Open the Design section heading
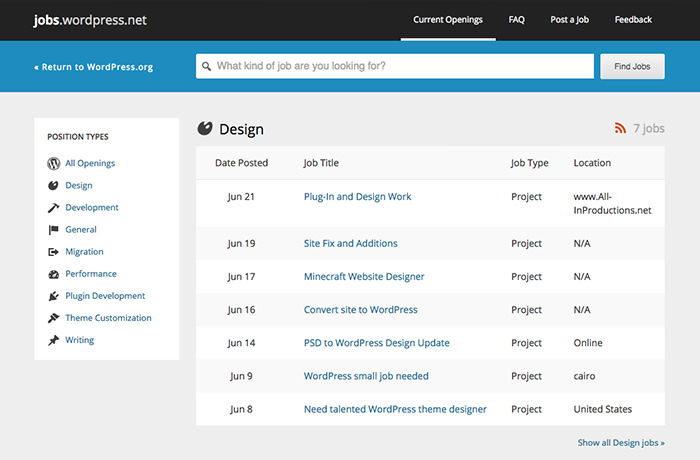Image resolution: width=700 pixels, height=460 pixels. click(x=242, y=129)
